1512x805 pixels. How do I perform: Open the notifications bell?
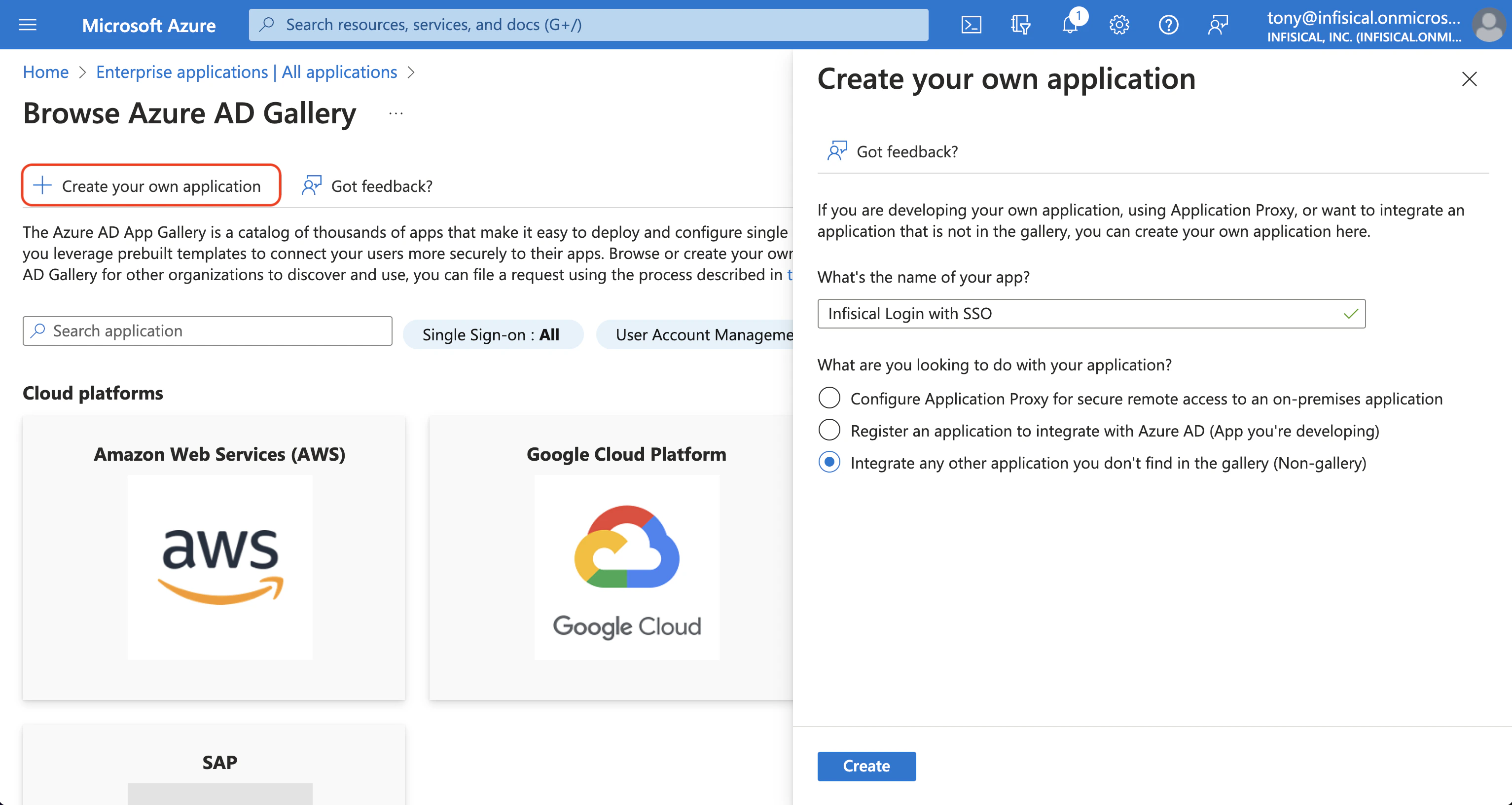[x=1070, y=25]
